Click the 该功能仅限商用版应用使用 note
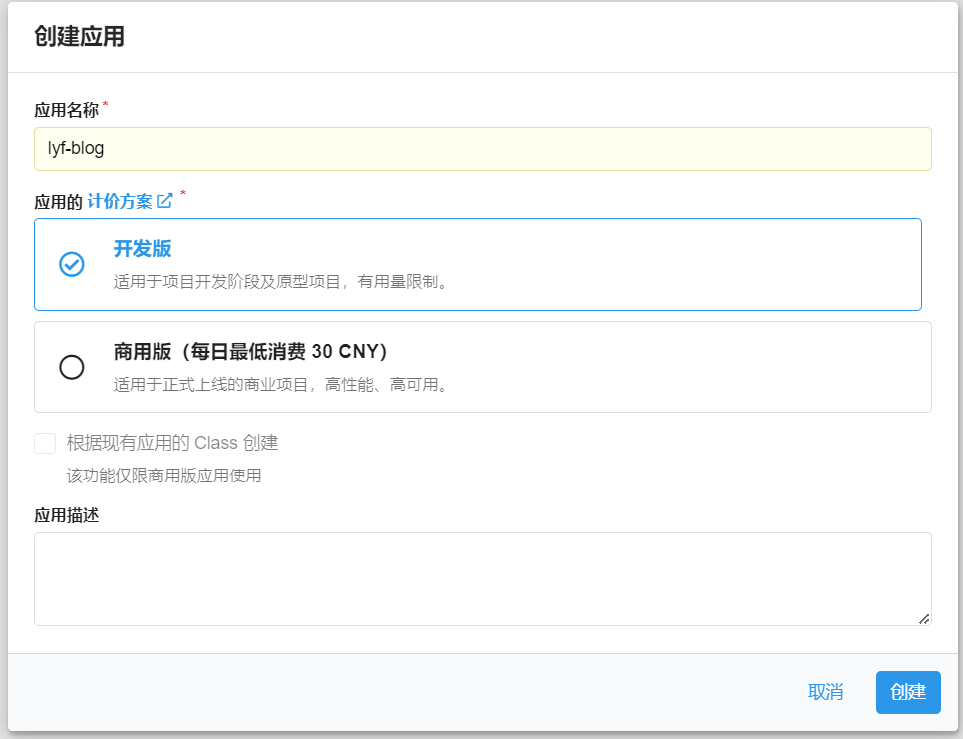The height and width of the screenshot is (739, 963). tap(164, 475)
